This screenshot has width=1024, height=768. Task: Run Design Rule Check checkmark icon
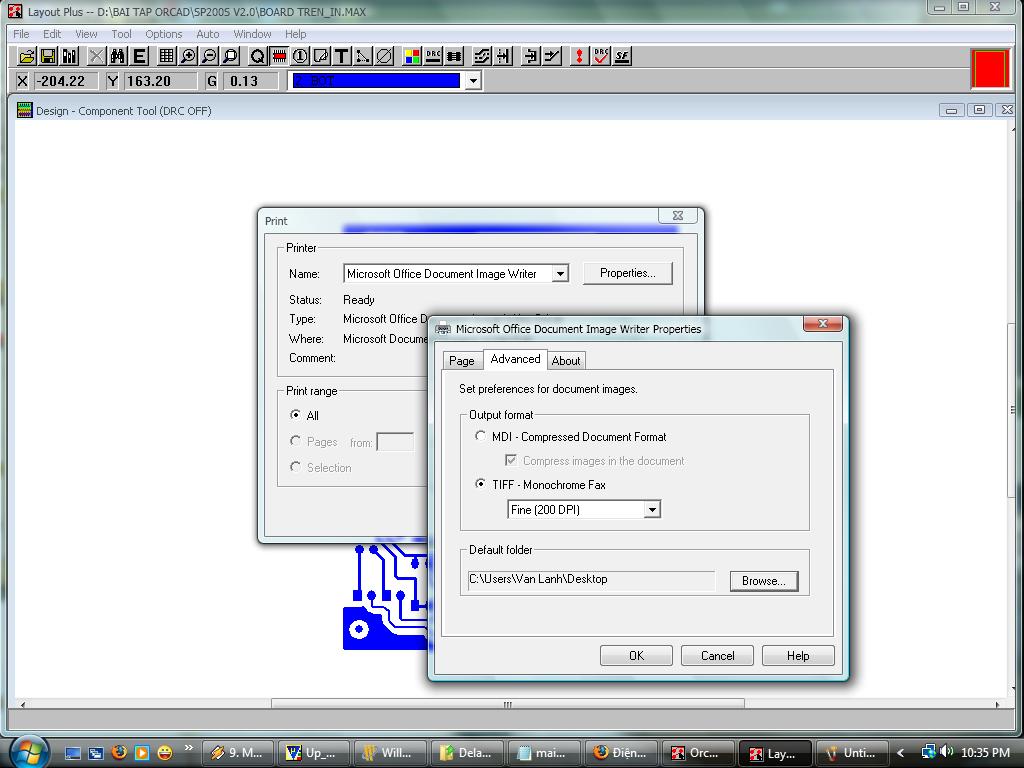coord(601,56)
